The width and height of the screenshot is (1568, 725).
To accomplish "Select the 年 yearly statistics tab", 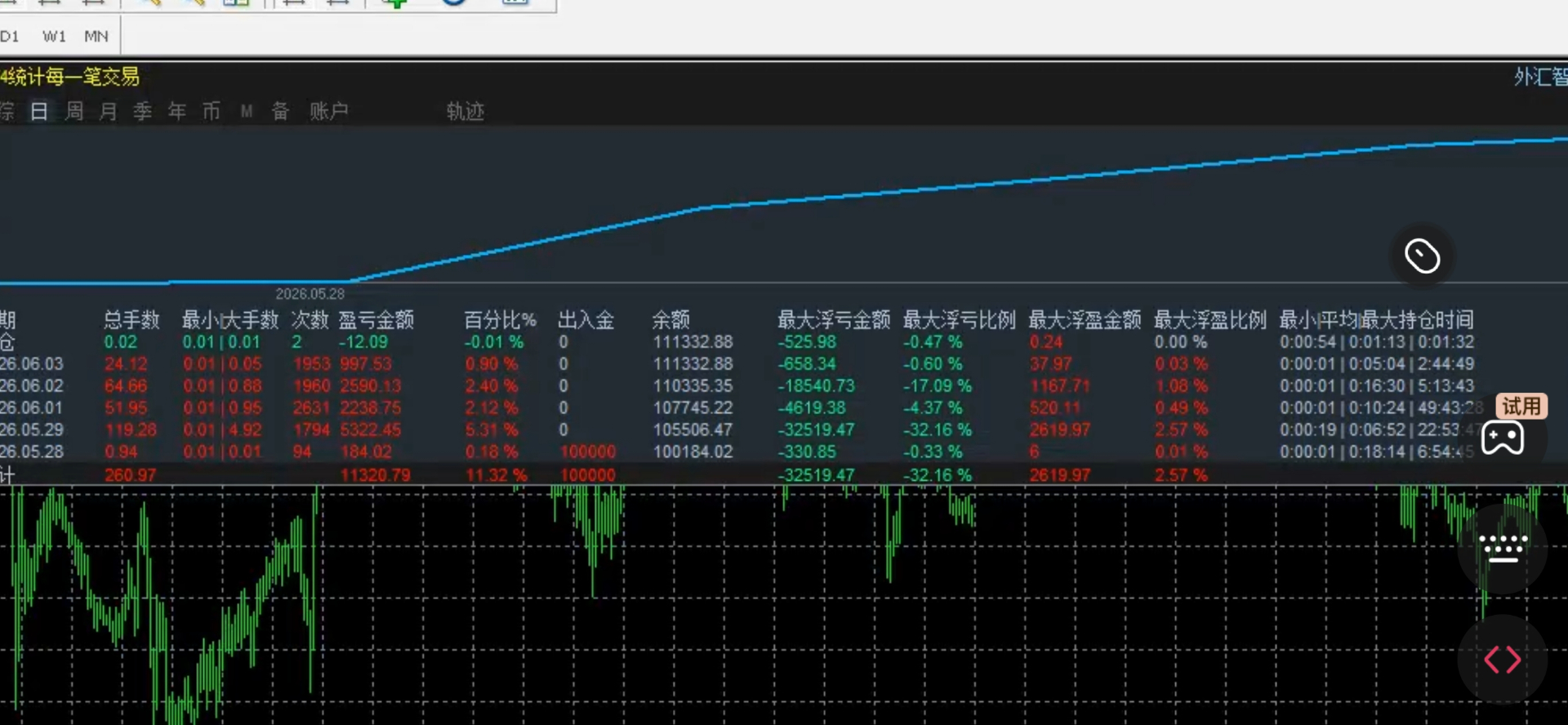I will 177,111.
